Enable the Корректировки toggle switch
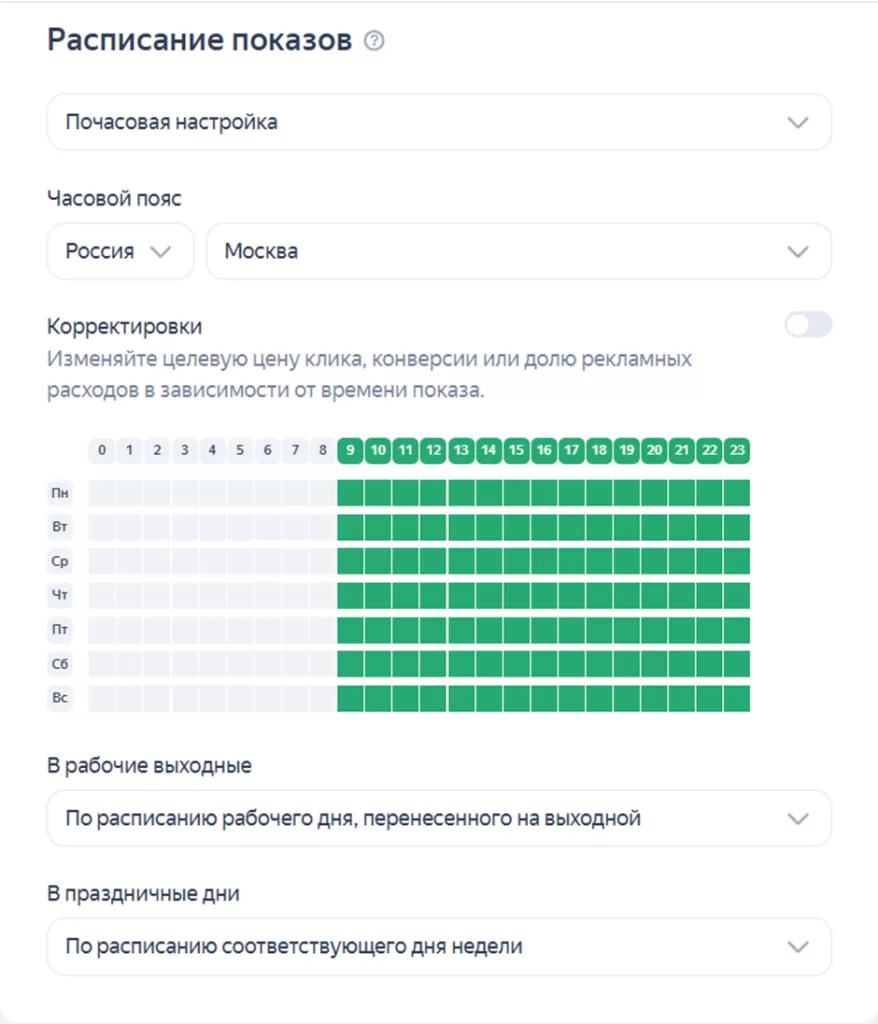 click(808, 325)
